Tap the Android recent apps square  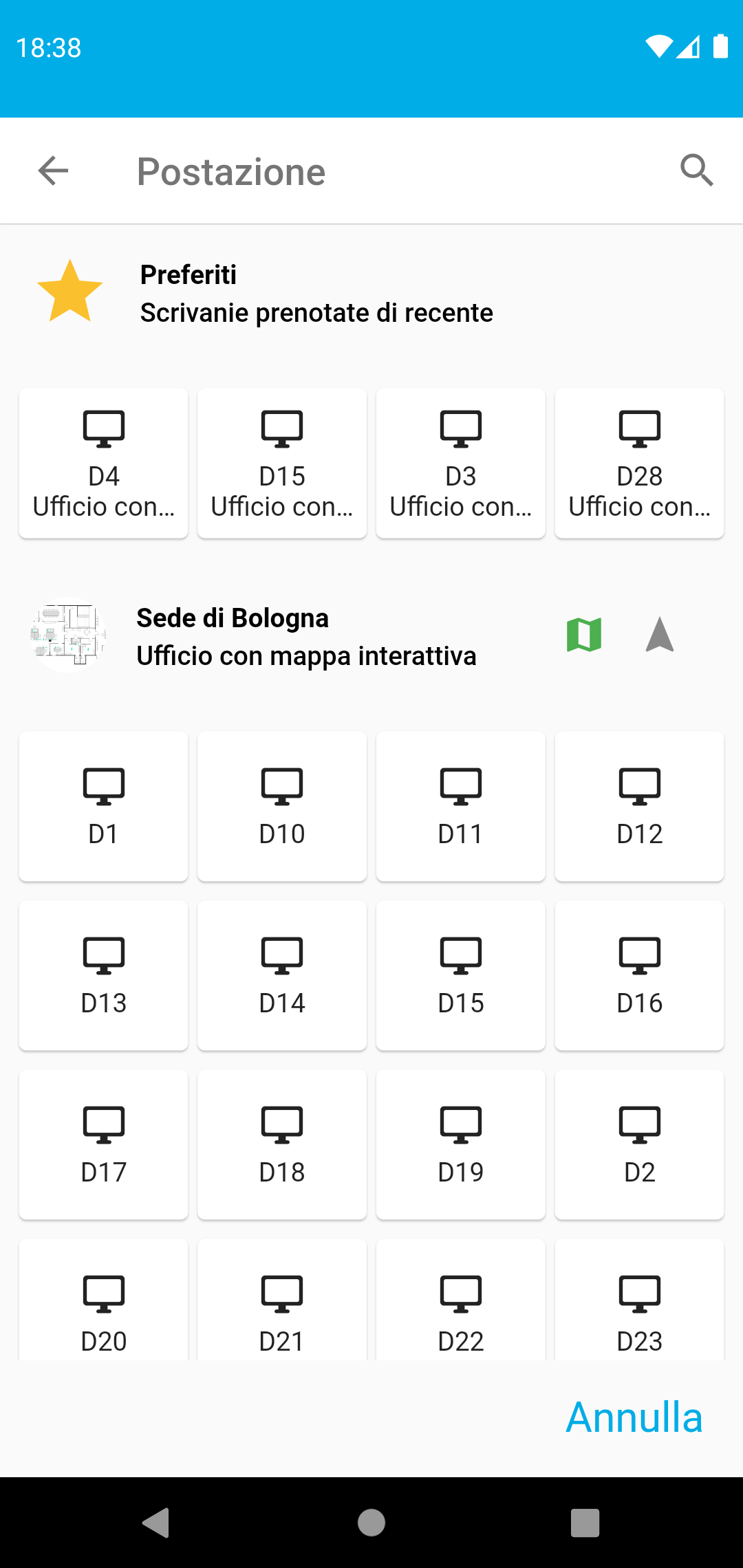click(585, 1523)
